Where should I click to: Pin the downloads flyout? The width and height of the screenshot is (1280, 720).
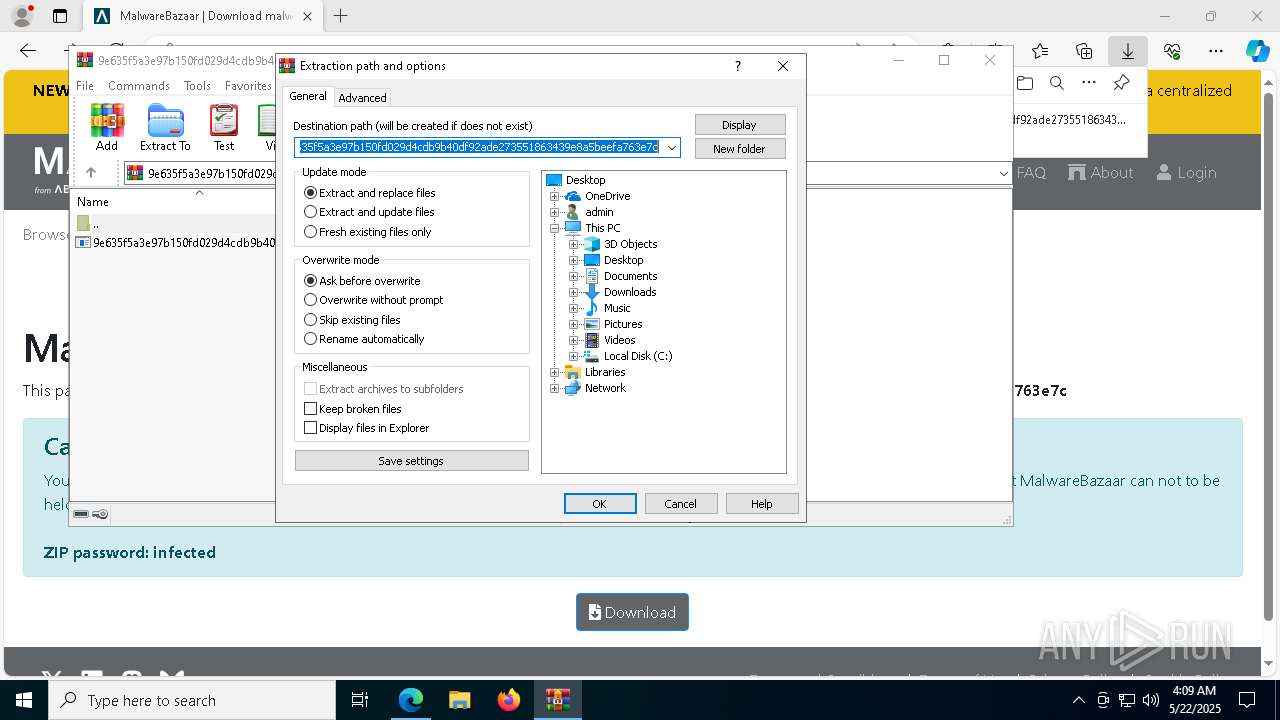1121,83
